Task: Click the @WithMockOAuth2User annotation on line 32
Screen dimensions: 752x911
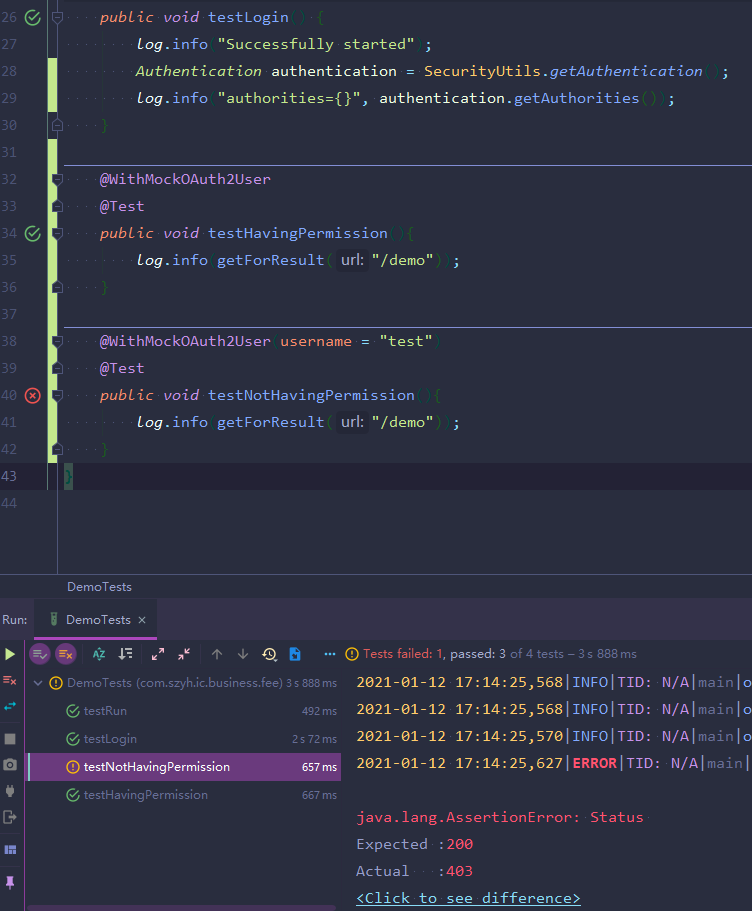Action: tap(185, 179)
